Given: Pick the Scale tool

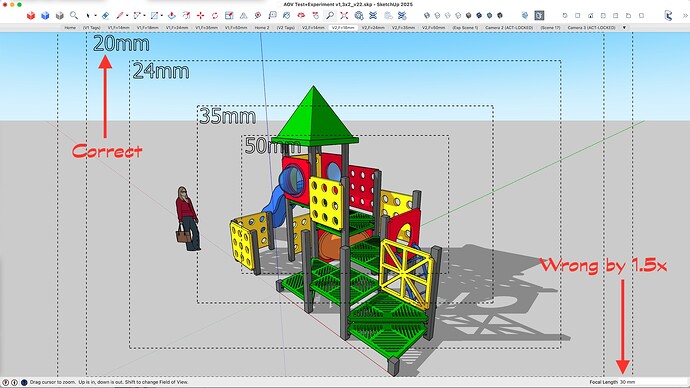Looking at the screenshot, I should [x=229, y=15].
